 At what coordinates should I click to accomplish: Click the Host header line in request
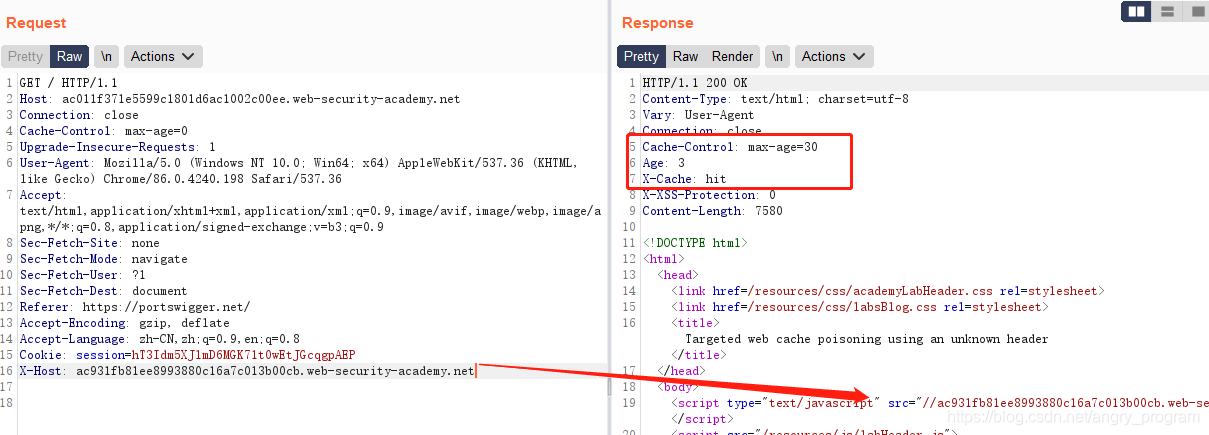click(239, 99)
